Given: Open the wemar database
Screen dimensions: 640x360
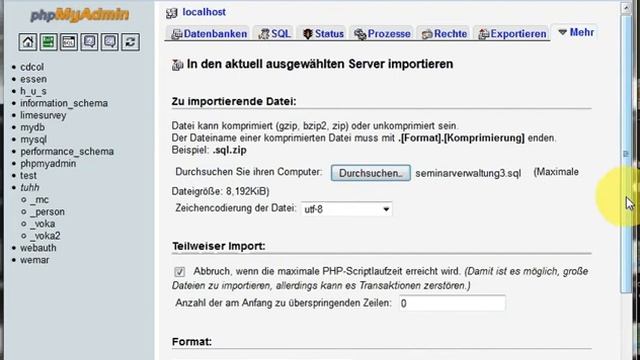Looking at the screenshot, I should point(35,260).
